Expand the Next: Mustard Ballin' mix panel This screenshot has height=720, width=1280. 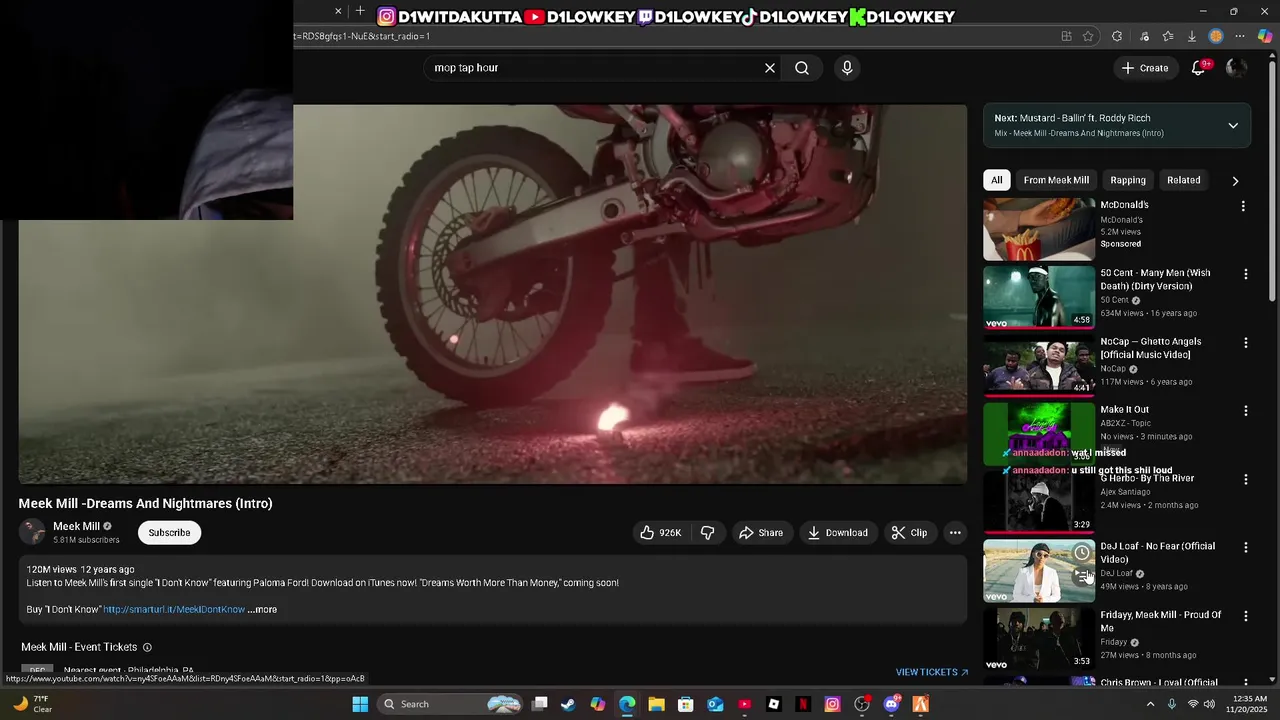(x=1233, y=126)
